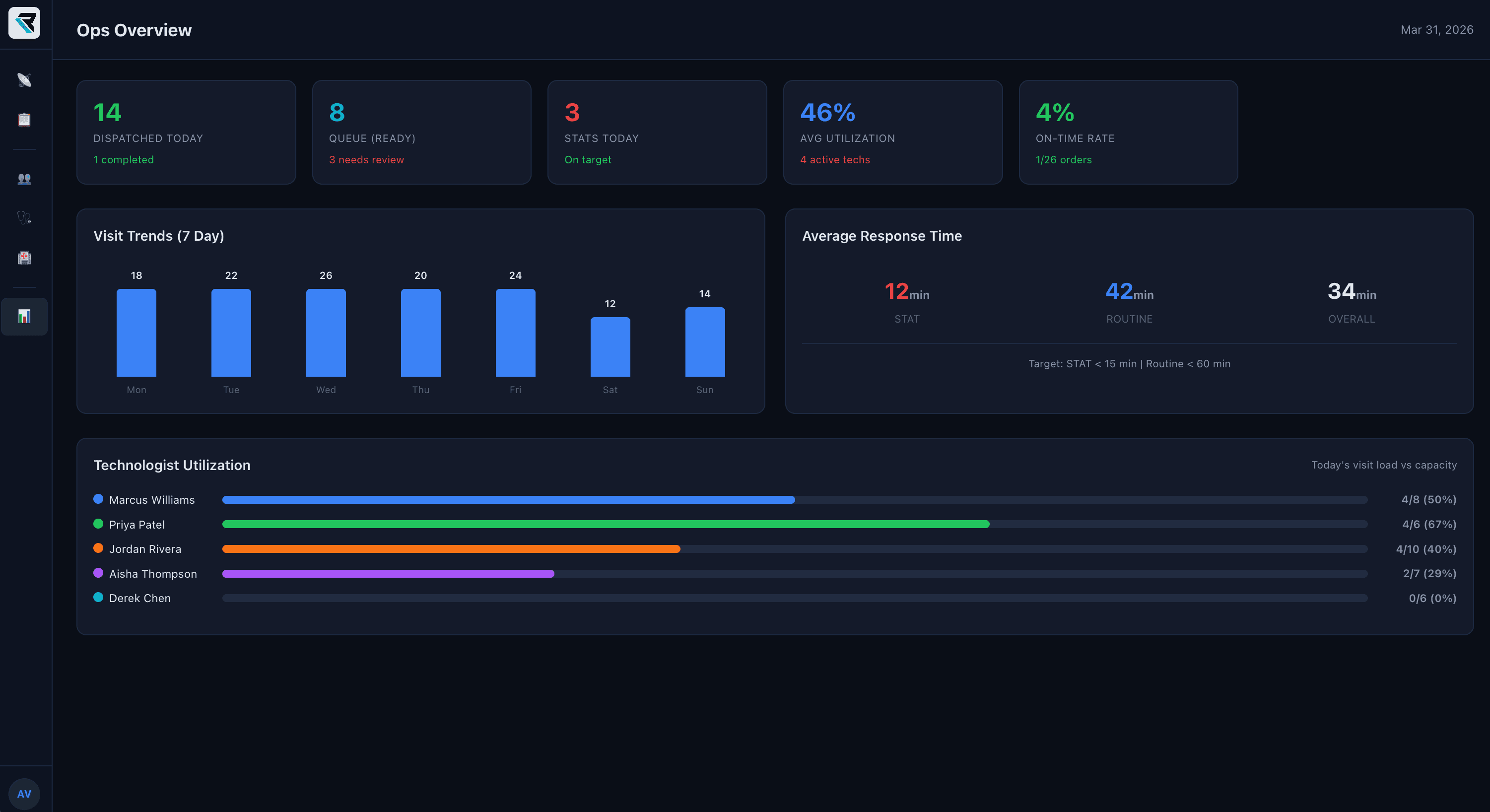Open the Queue (Ready) stat card
1490x812 pixels.
pos(422,132)
